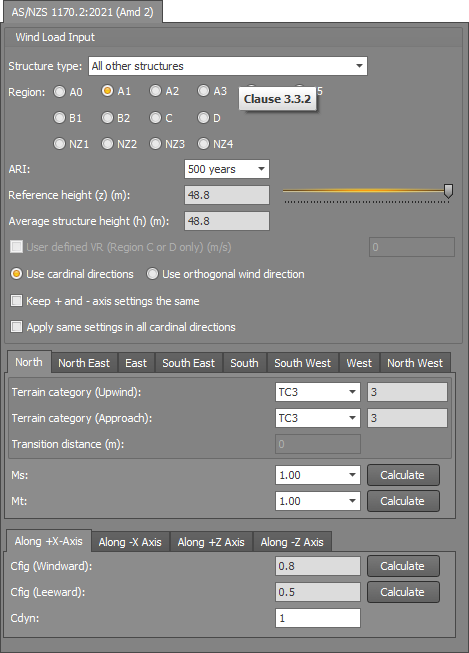This screenshot has width=469, height=653.
Task: Click the Approach terrain value field
Action: coord(407,418)
